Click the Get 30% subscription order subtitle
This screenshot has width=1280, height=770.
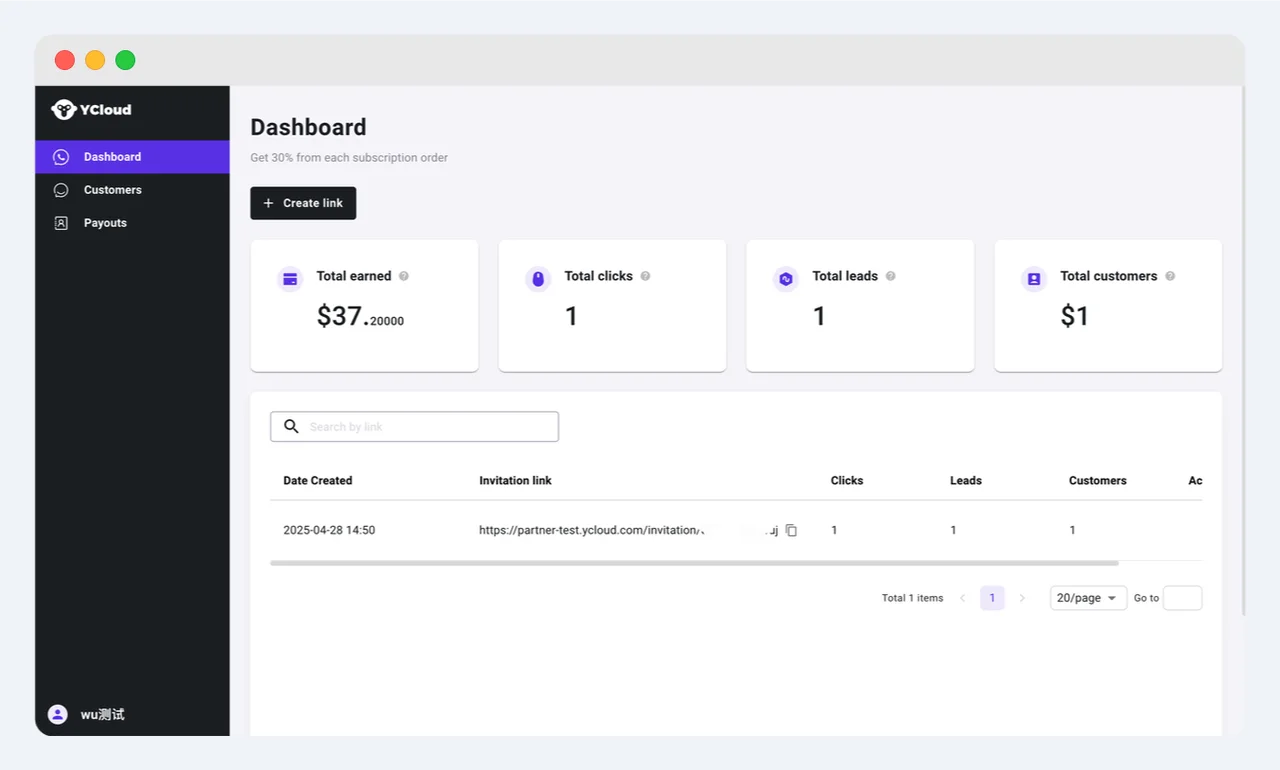[349, 158]
